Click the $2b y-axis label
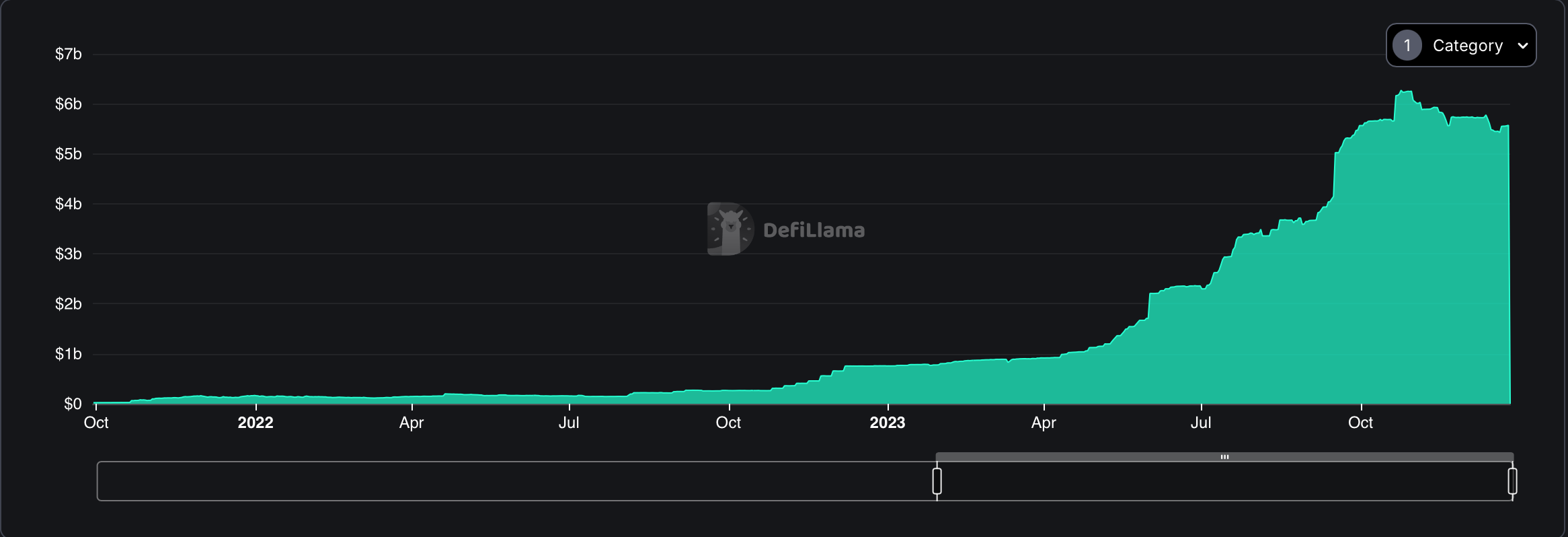1568x537 pixels. click(69, 304)
